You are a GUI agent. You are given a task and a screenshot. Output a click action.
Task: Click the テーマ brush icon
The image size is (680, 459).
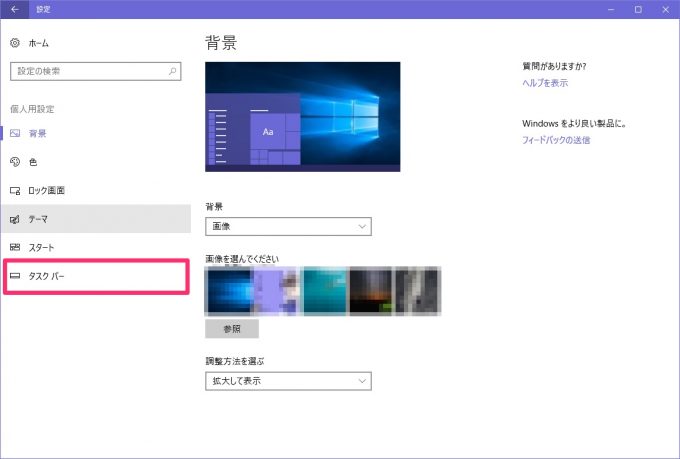15,219
